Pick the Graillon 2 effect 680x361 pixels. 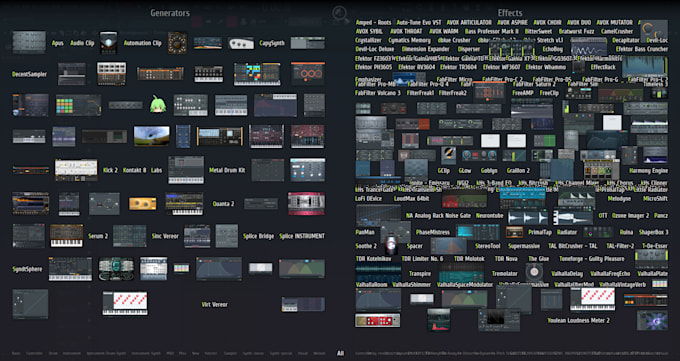[x=518, y=171]
